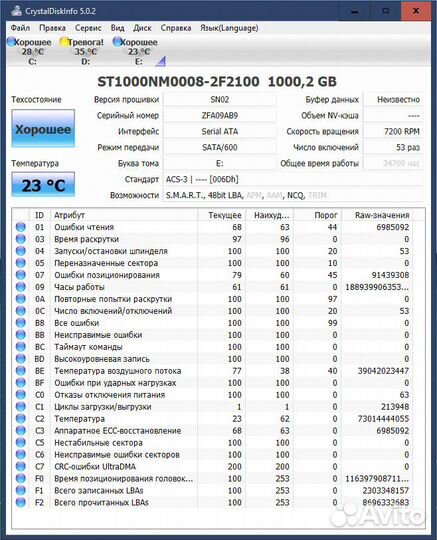
Task: Select the Неисправимые ошибки секторов row text
Action: pyautogui.click(x=117, y=455)
